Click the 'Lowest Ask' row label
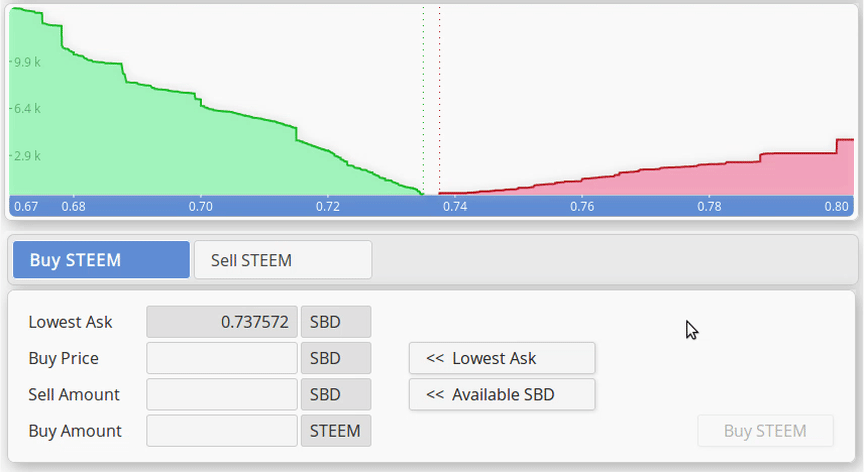 click(71, 322)
